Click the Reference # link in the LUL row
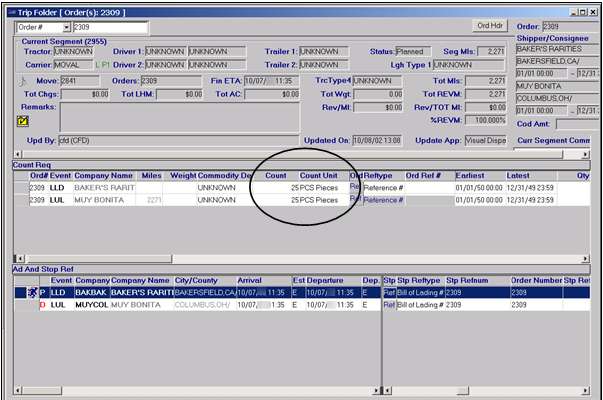Screen dimensions: 603x400 pyautogui.click(x=383, y=200)
